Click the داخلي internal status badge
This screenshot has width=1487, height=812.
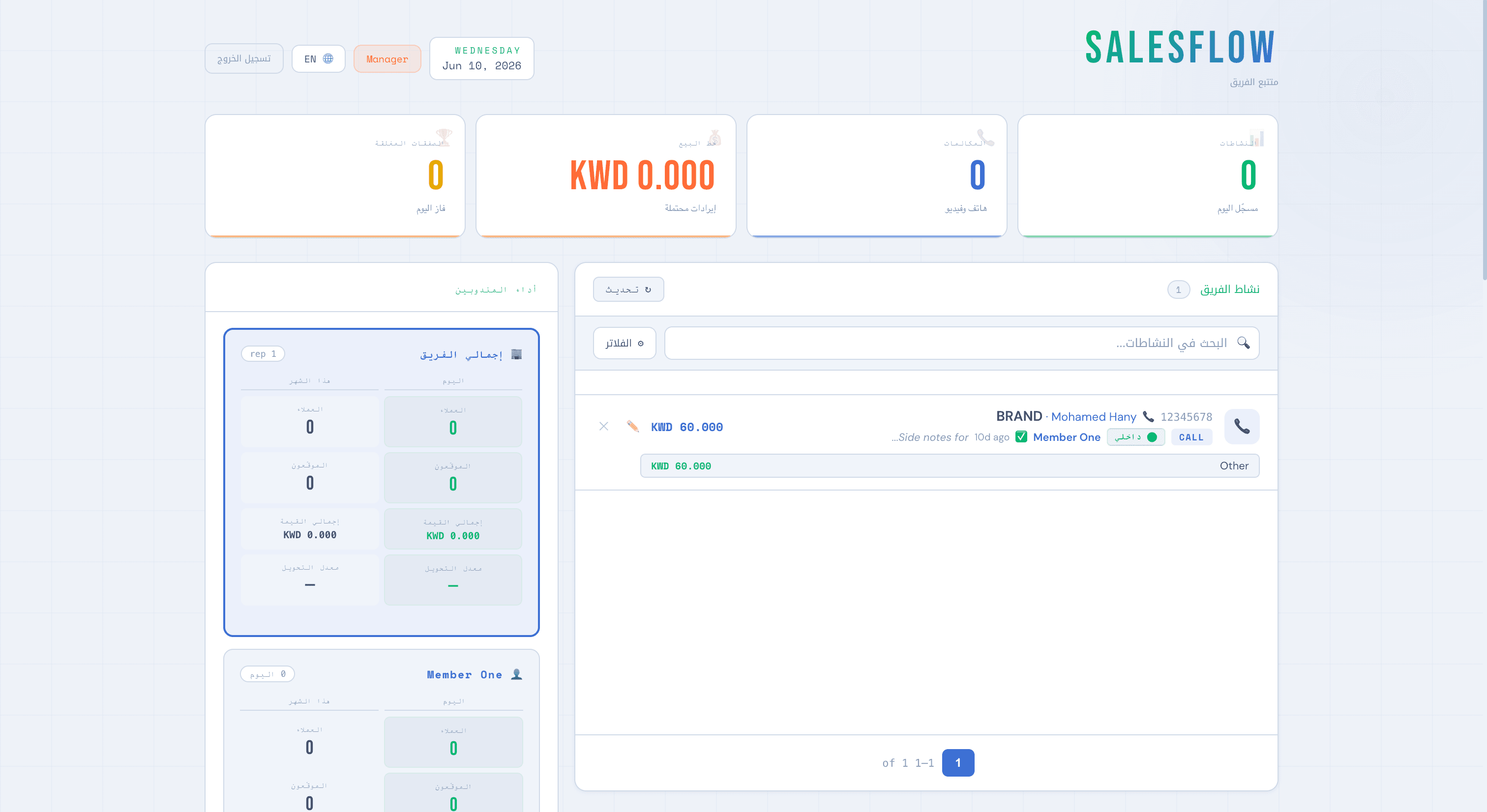click(x=1135, y=437)
